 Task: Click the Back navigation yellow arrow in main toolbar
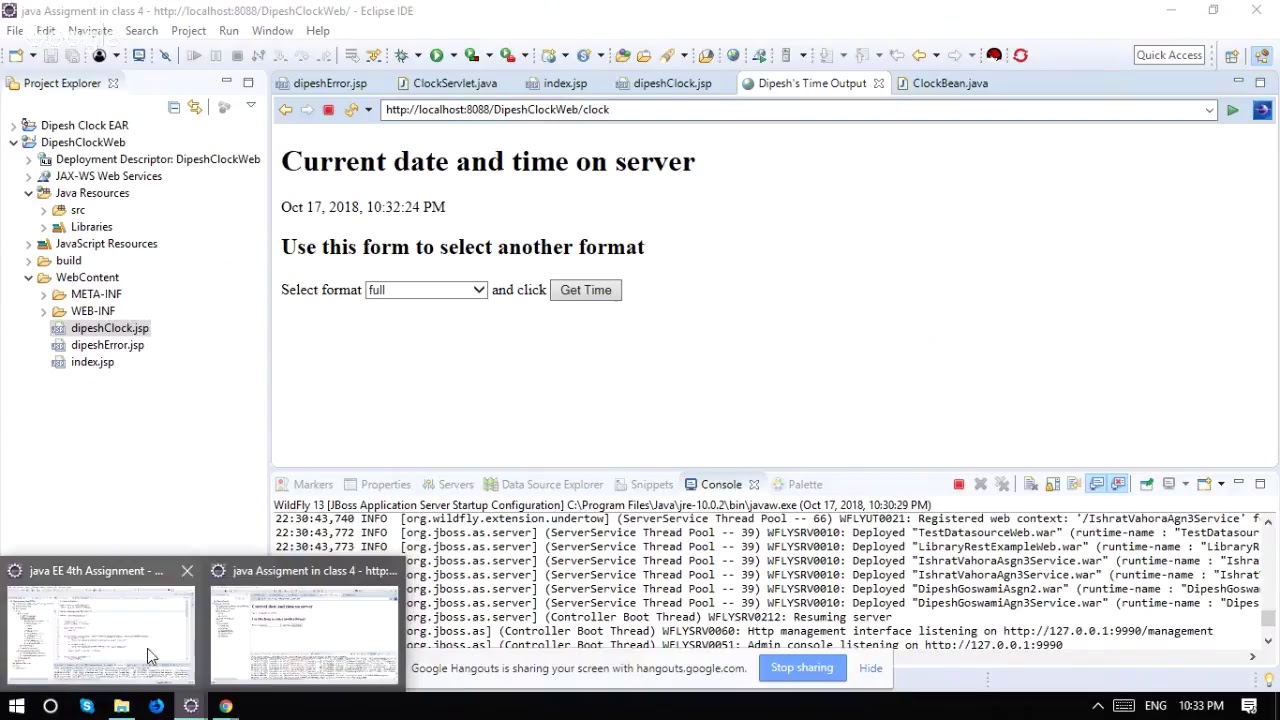918,55
